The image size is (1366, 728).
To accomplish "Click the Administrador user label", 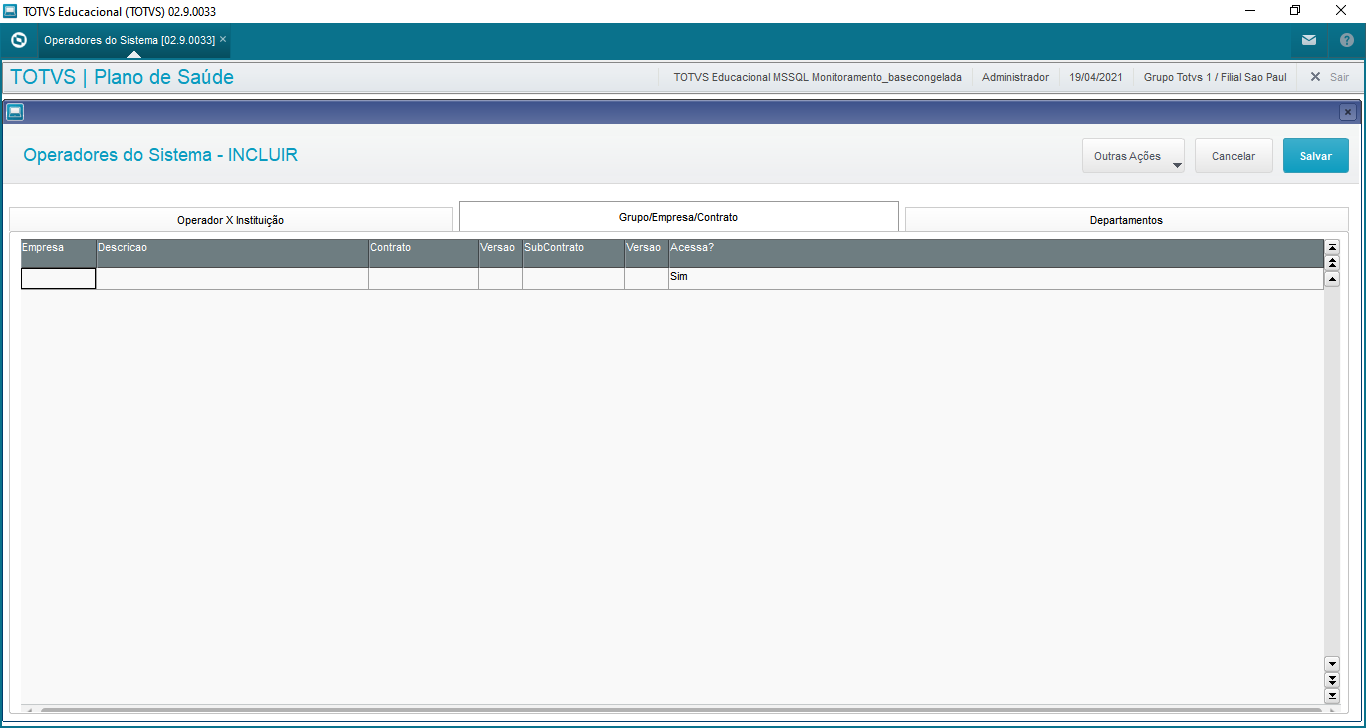I will pos(1015,77).
